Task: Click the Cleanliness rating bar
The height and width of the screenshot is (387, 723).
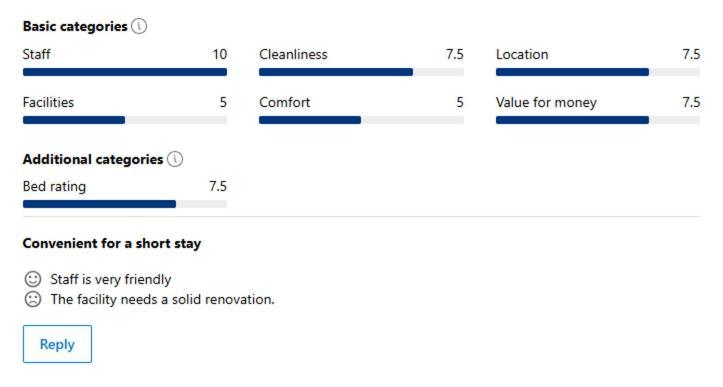Action: pos(361,72)
